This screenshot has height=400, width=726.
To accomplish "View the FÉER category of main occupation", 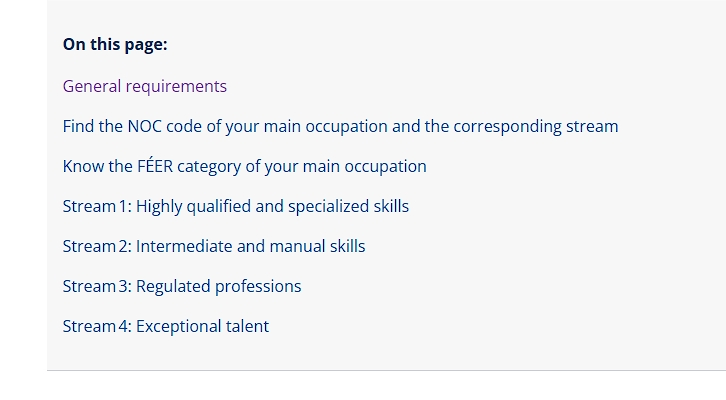I will click(x=244, y=166).
